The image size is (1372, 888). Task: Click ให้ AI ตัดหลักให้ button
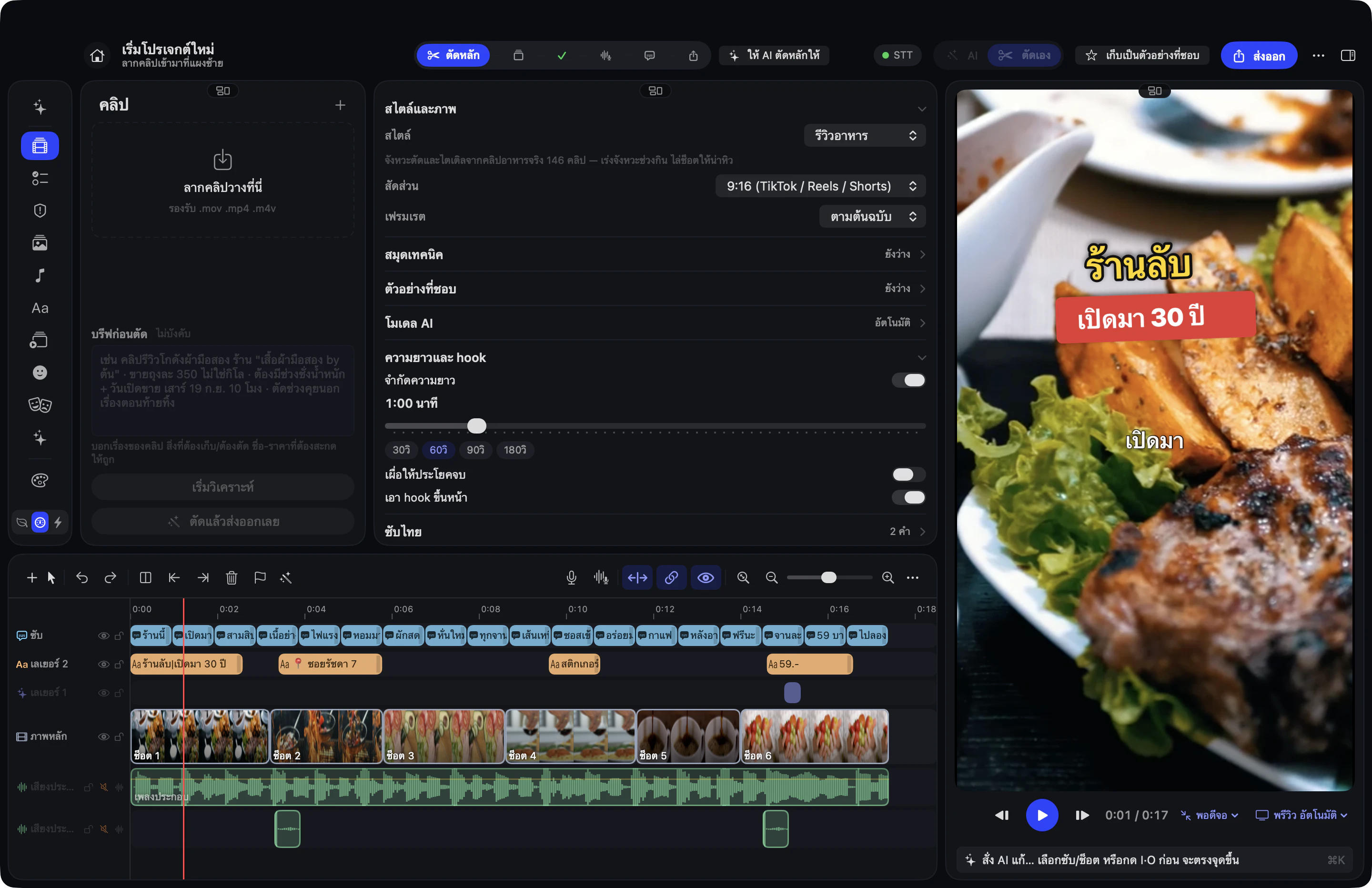pos(774,55)
